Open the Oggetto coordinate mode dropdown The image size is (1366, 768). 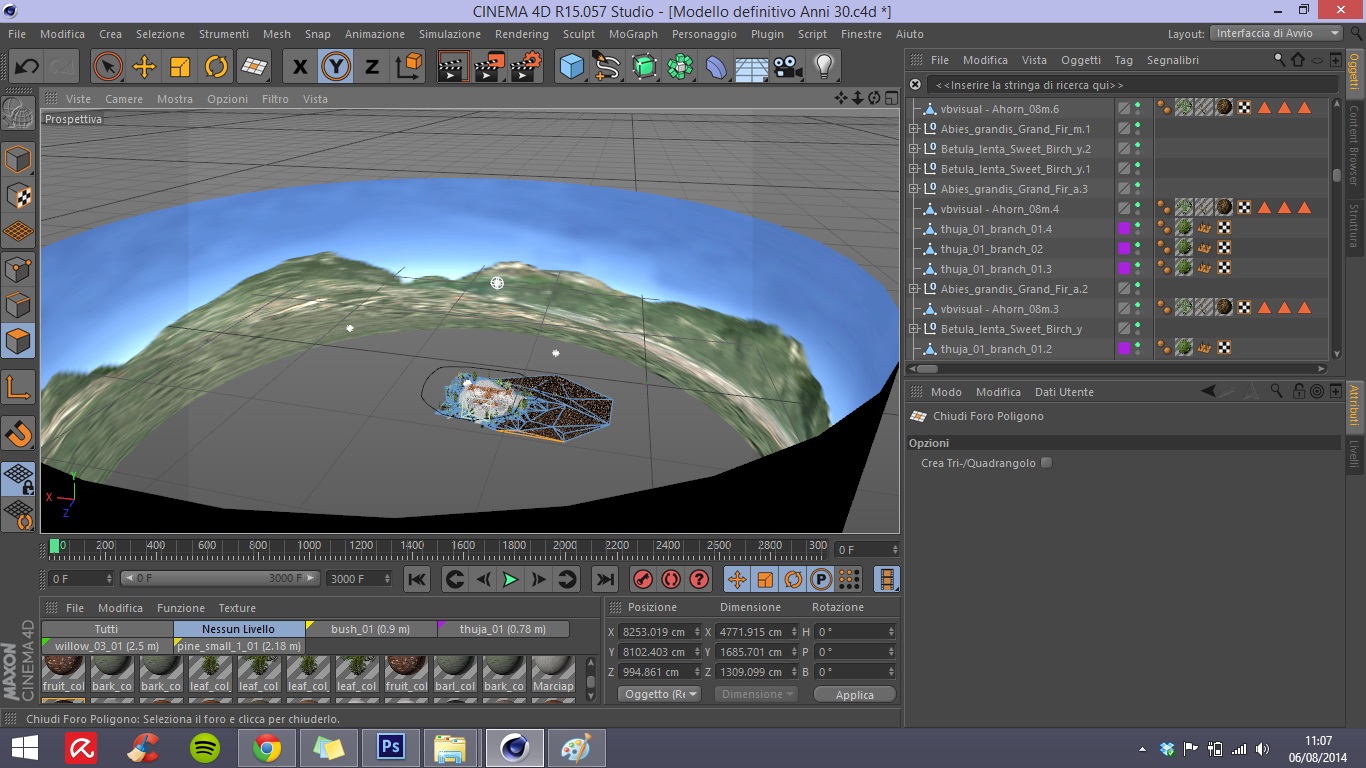click(659, 694)
